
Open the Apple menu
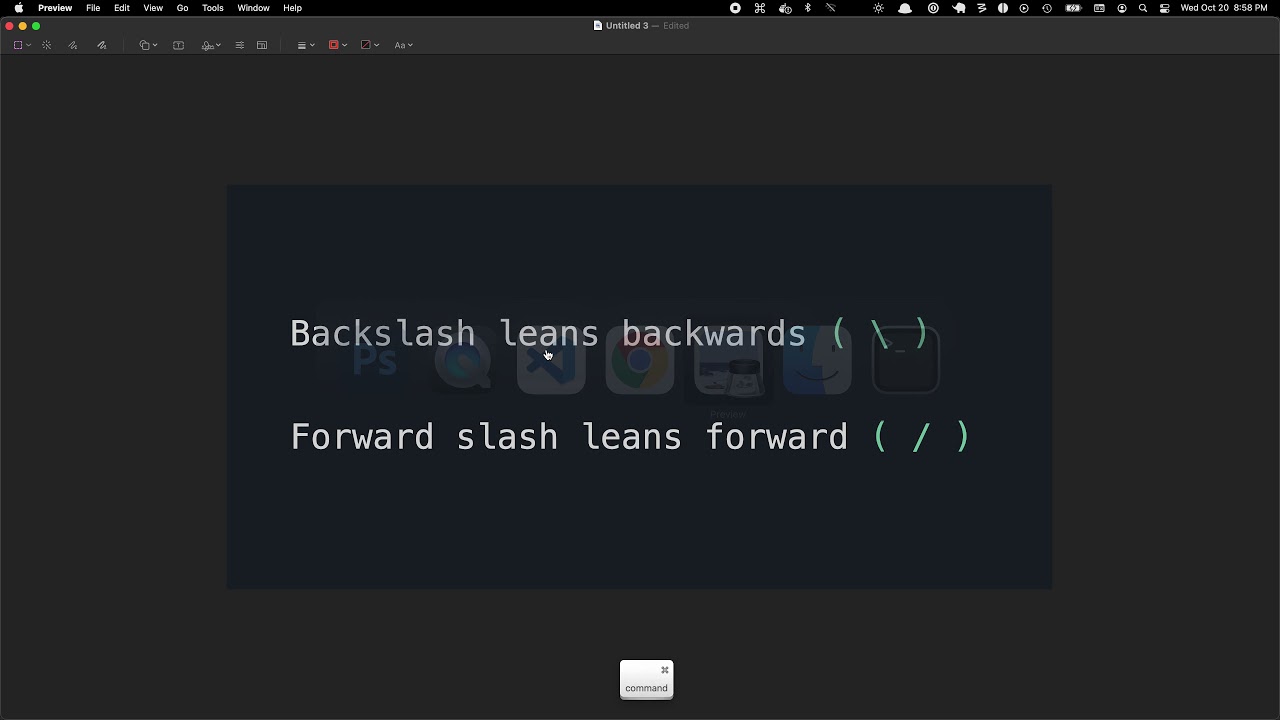(18, 8)
